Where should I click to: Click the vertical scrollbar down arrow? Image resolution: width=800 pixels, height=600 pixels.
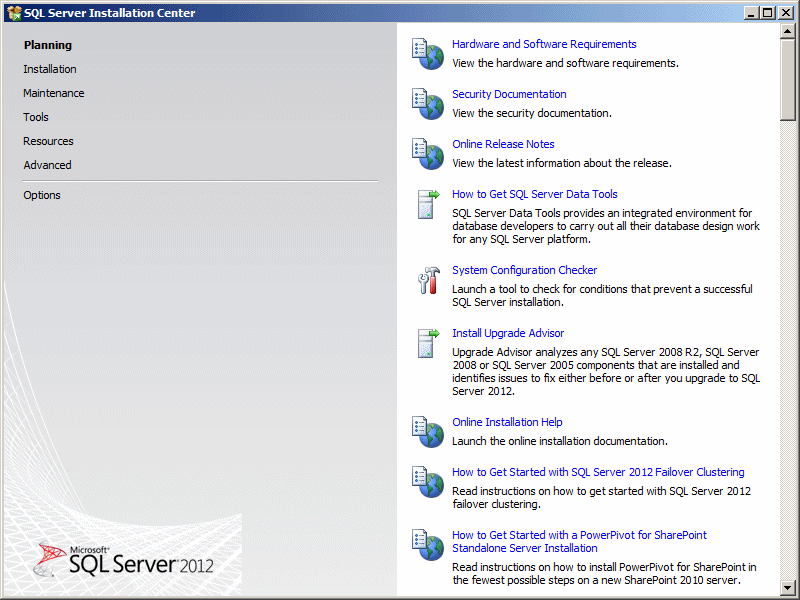[787, 587]
